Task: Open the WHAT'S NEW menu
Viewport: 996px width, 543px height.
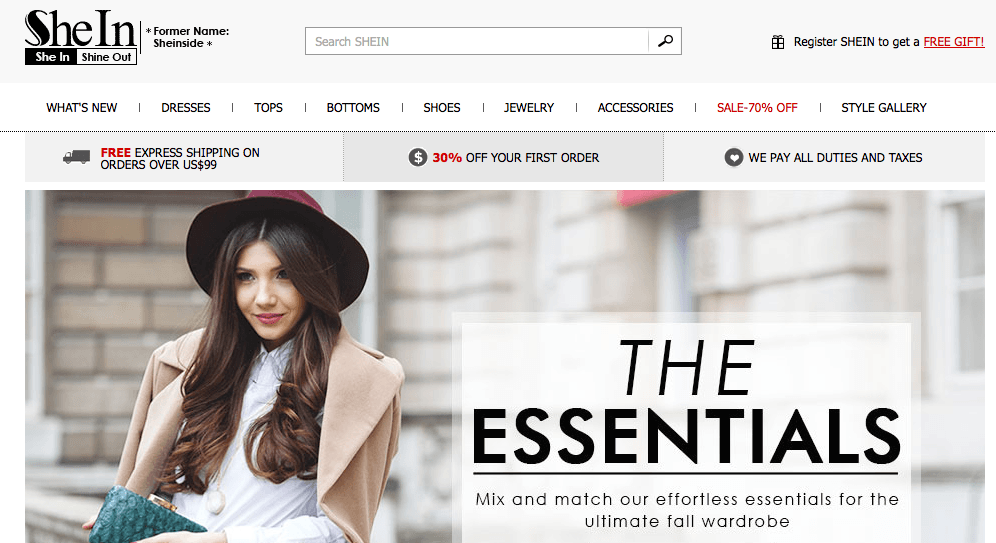Action: pos(81,108)
